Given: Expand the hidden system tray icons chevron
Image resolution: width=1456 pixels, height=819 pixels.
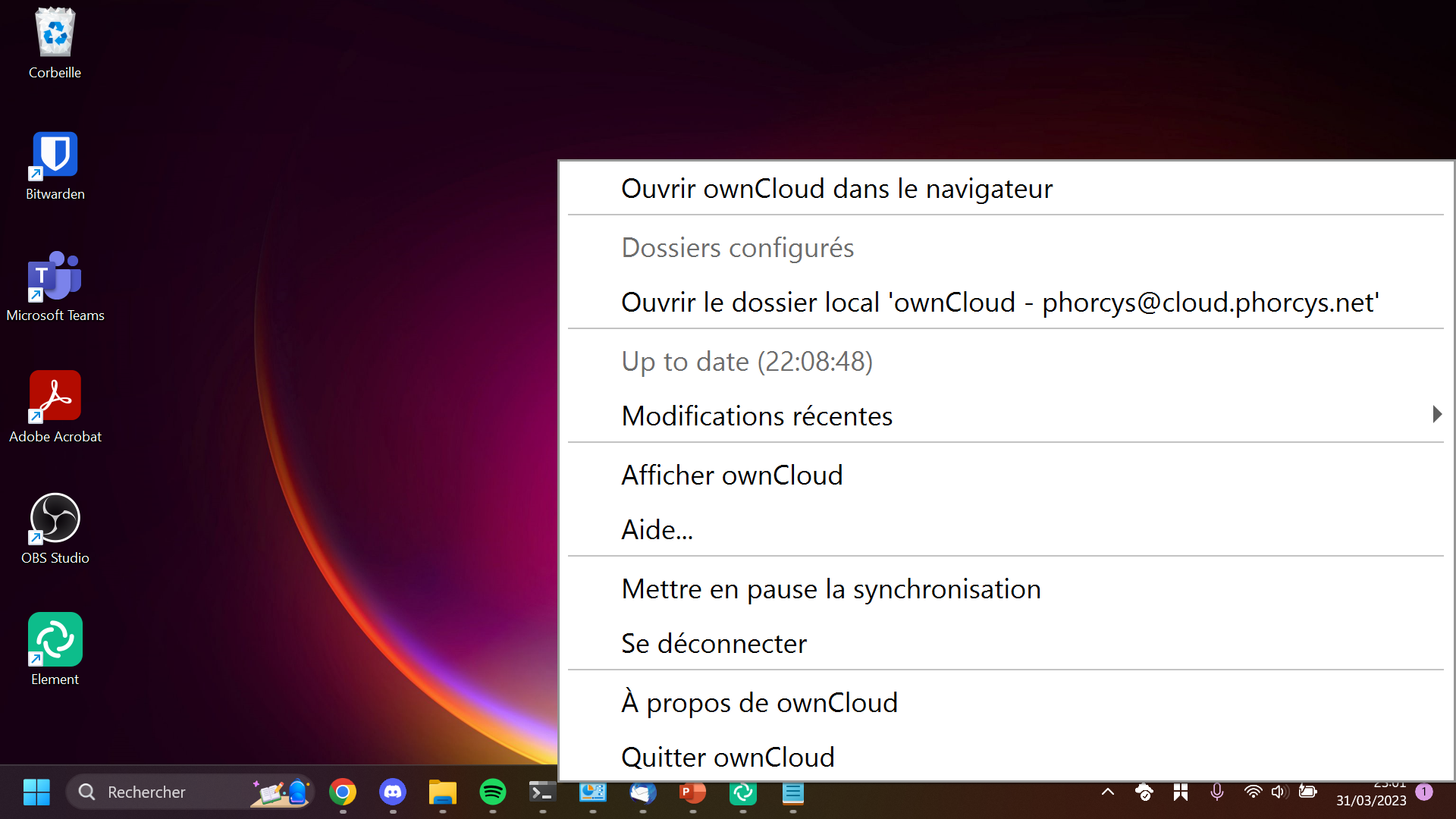Looking at the screenshot, I should pos(1108,792).
